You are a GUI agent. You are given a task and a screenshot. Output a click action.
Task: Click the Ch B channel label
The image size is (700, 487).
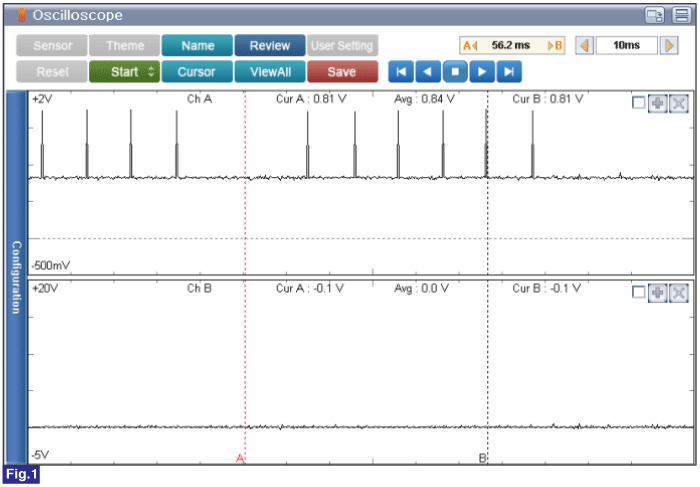point(199,288)
